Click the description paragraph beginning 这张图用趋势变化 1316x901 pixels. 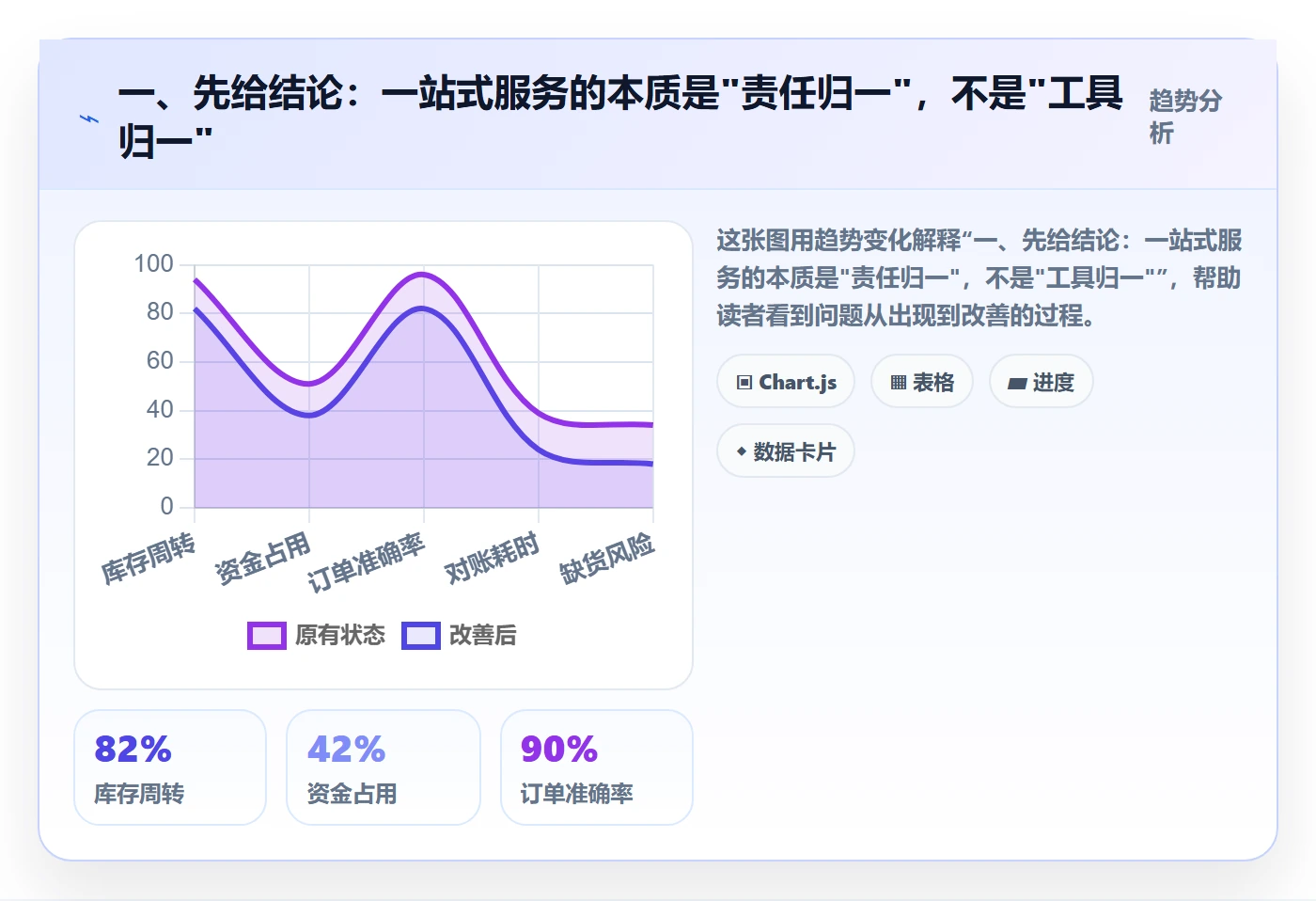coord(979,277)
